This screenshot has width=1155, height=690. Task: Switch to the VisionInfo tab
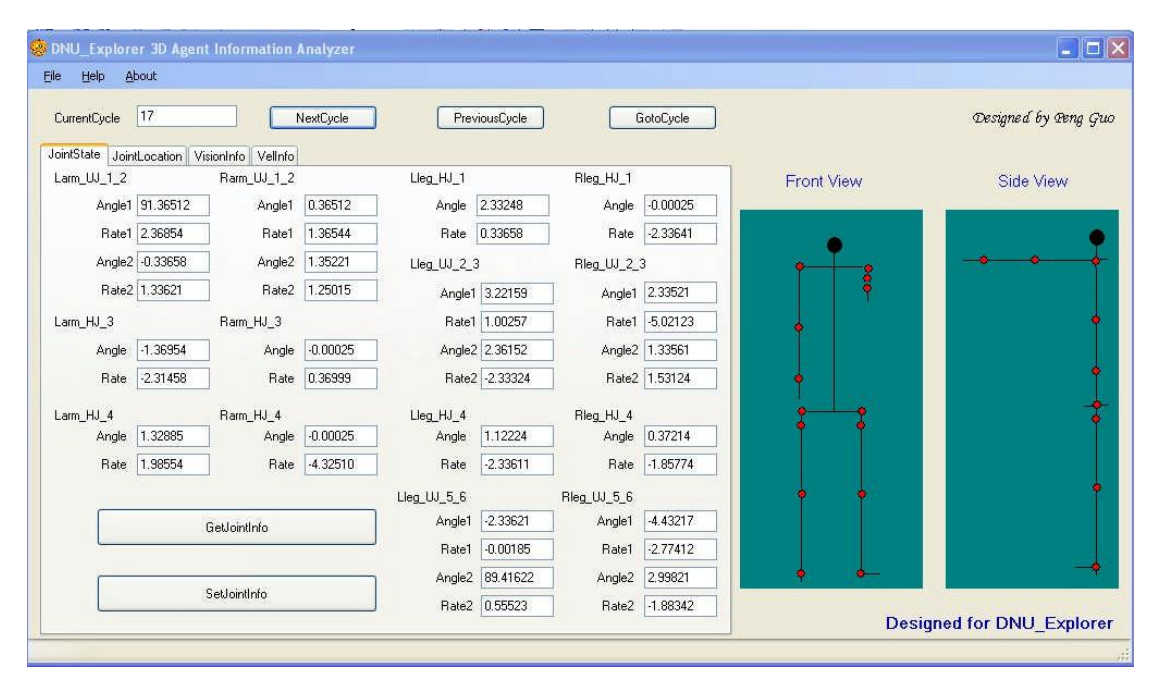click(220, 156)
